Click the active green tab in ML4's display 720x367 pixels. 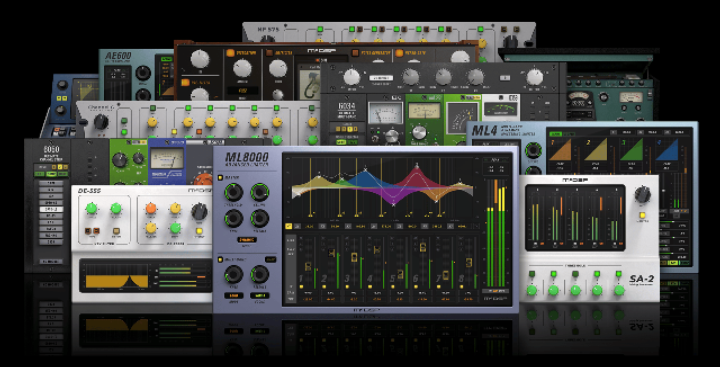555,133
